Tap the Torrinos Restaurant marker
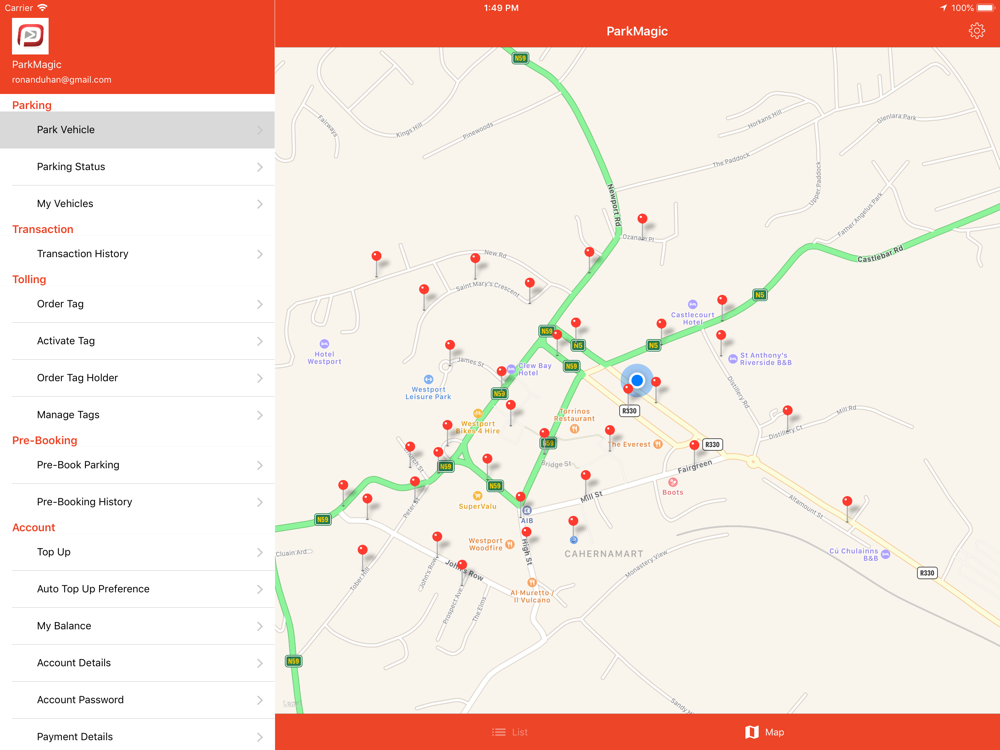 pos(574,429)
